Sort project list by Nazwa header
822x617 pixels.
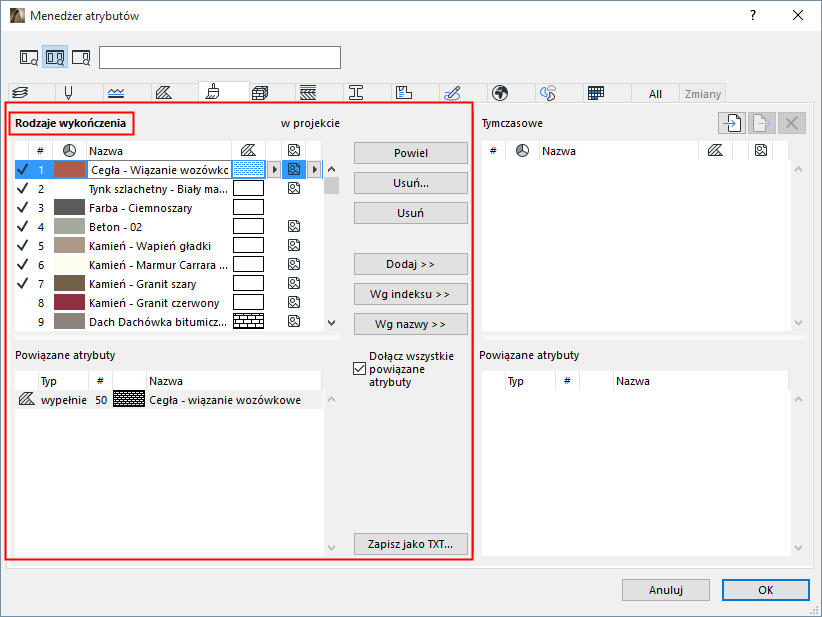coord(159,151)
